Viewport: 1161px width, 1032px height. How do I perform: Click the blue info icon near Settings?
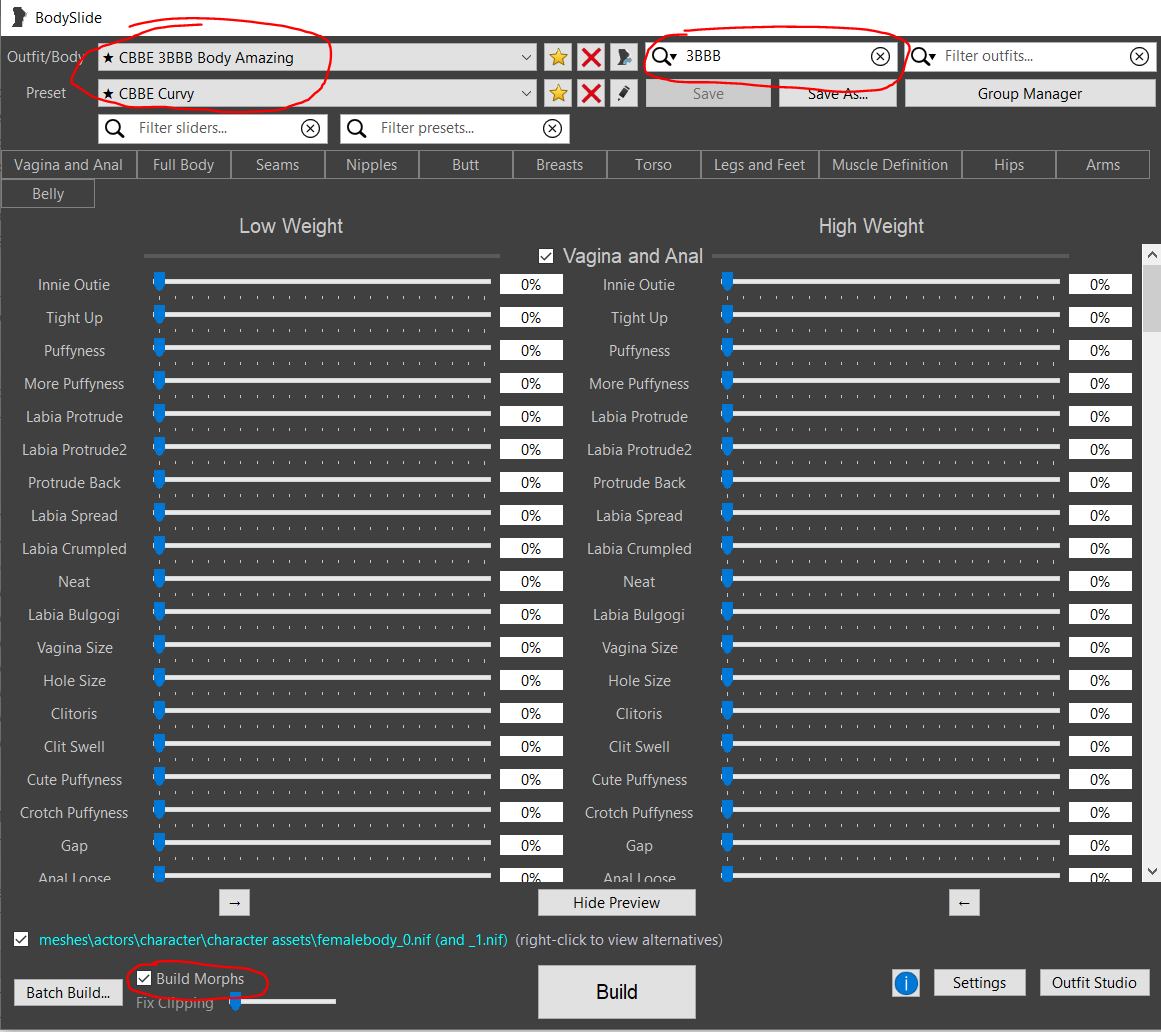pos(906,982)
